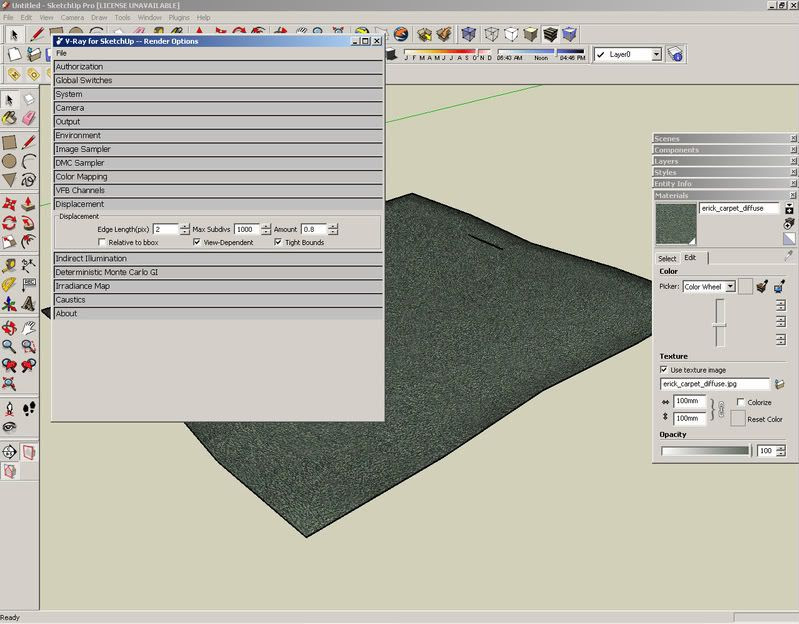Open the Window menu
This screenshot has height=624, width=799.
(149, 17)
